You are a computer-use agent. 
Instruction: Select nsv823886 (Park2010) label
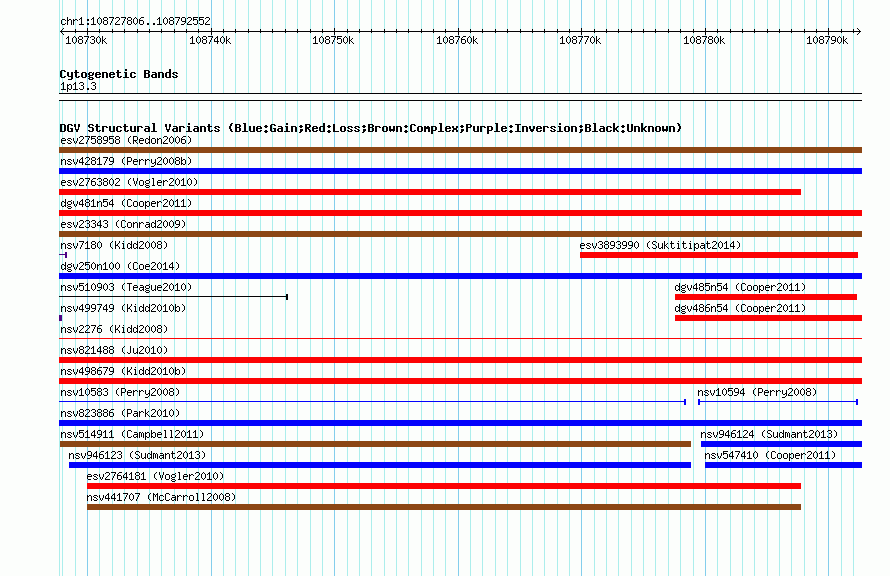tap(120, 413)
